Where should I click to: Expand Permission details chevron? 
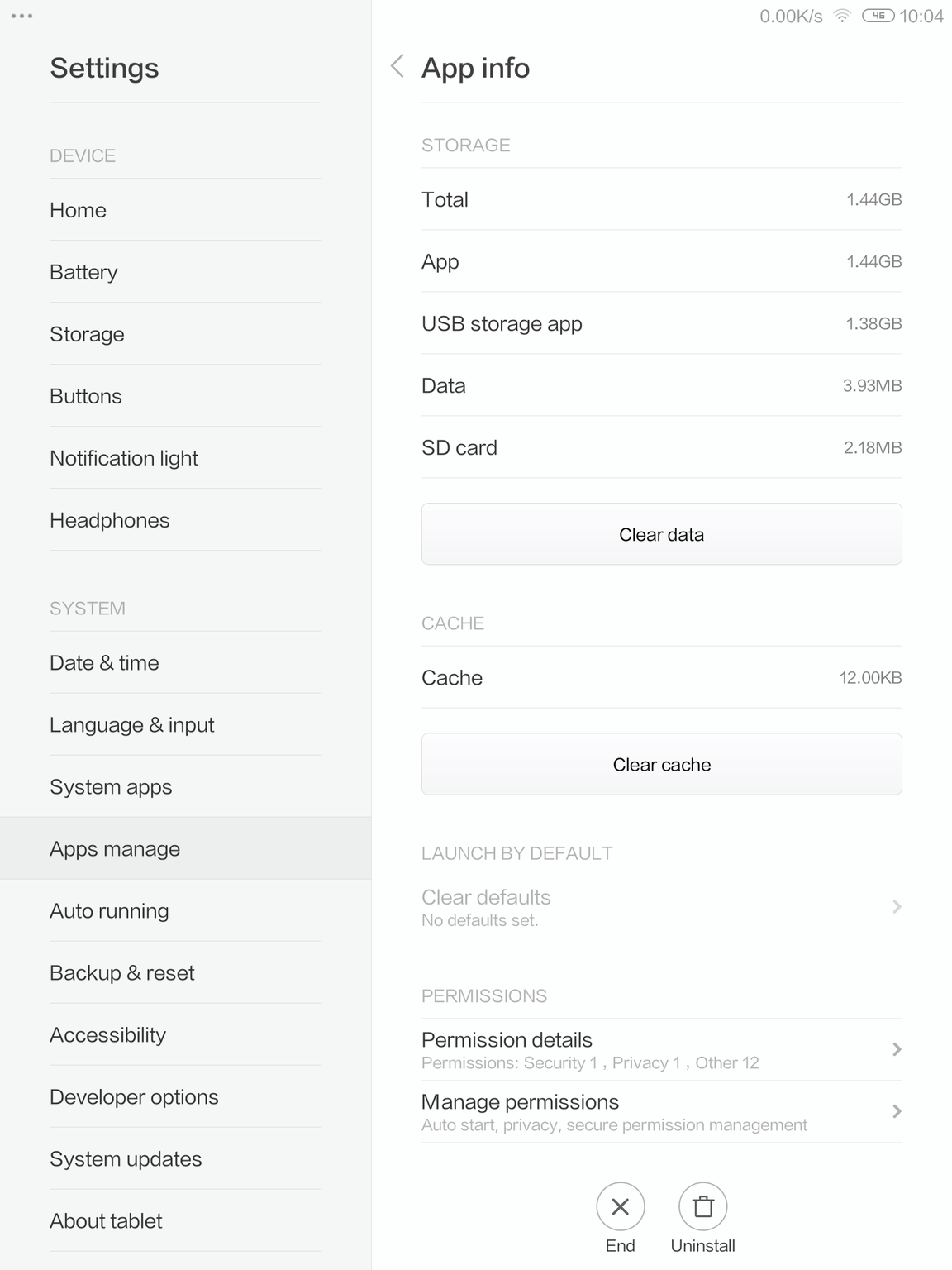[x=897, y=1049]
